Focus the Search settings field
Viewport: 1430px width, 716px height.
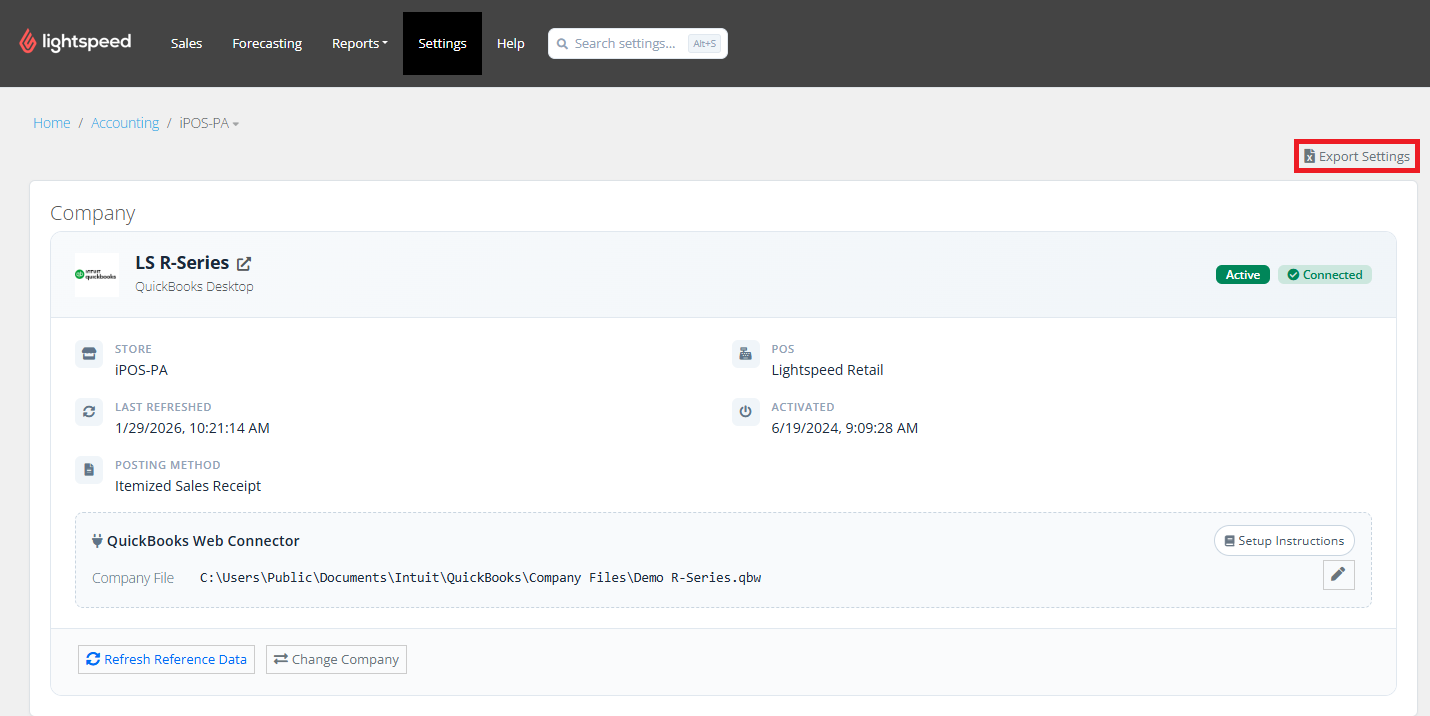pos(638,44)
